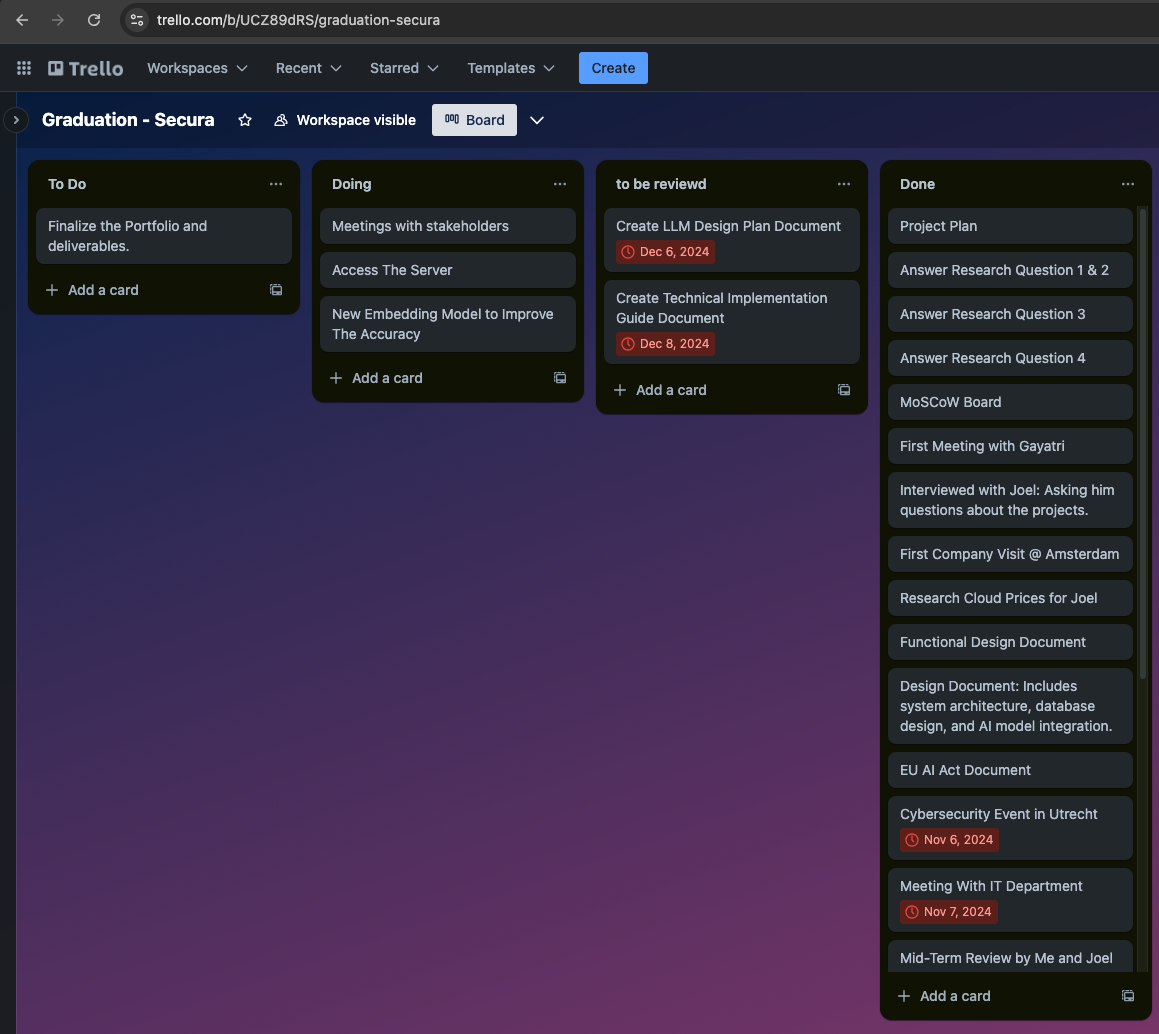The image size is (1159, 1034).
Task: Open To Do list actions menu
Action: 276,184
